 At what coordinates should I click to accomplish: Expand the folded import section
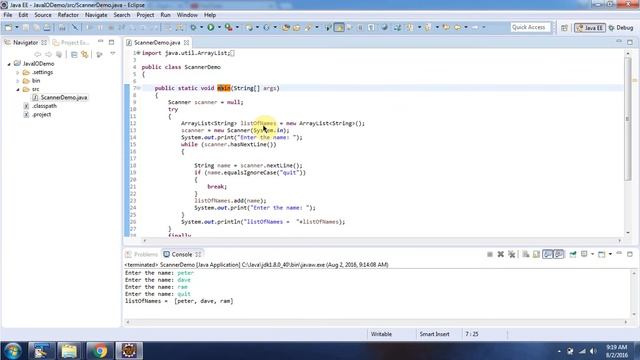coord(138,53)
